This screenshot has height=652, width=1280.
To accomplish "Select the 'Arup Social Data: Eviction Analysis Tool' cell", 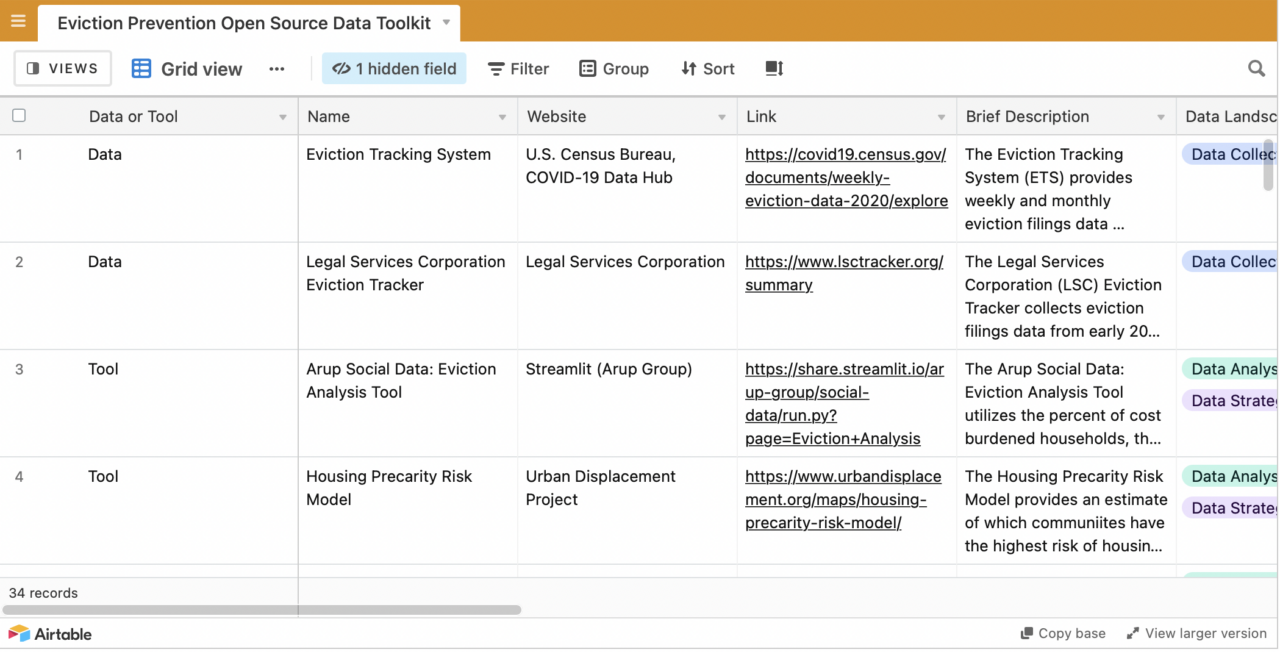I will [408, 403].
